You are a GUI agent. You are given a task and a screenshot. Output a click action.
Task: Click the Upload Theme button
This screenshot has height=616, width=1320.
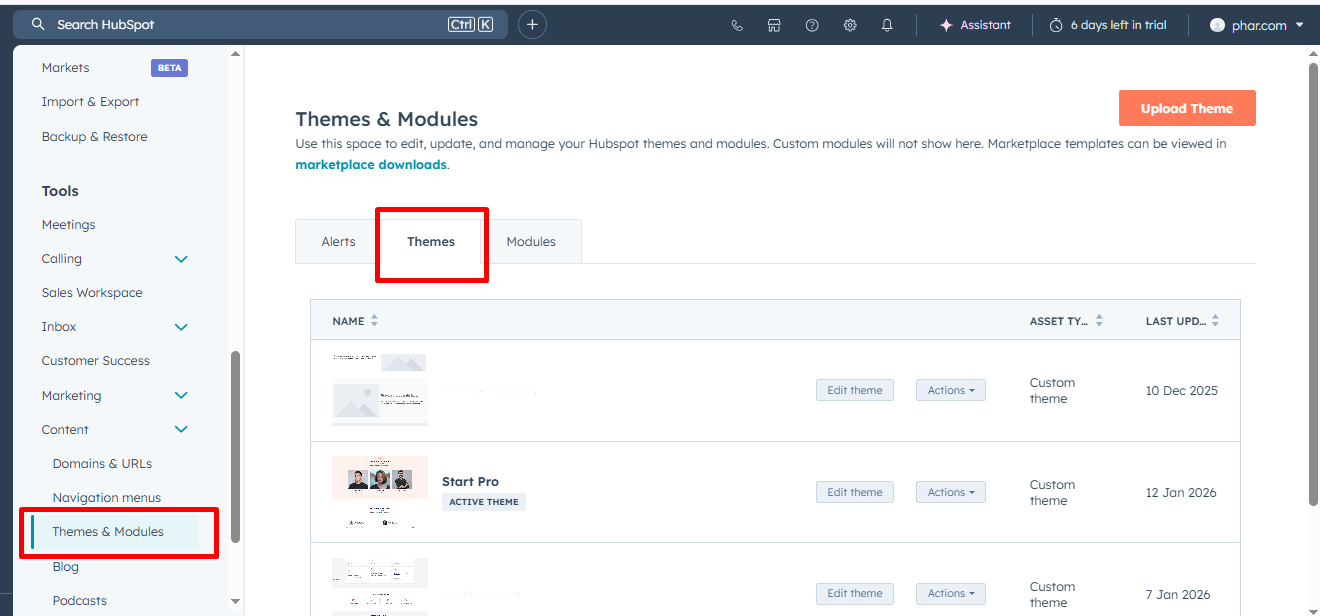pos(1187,107)
